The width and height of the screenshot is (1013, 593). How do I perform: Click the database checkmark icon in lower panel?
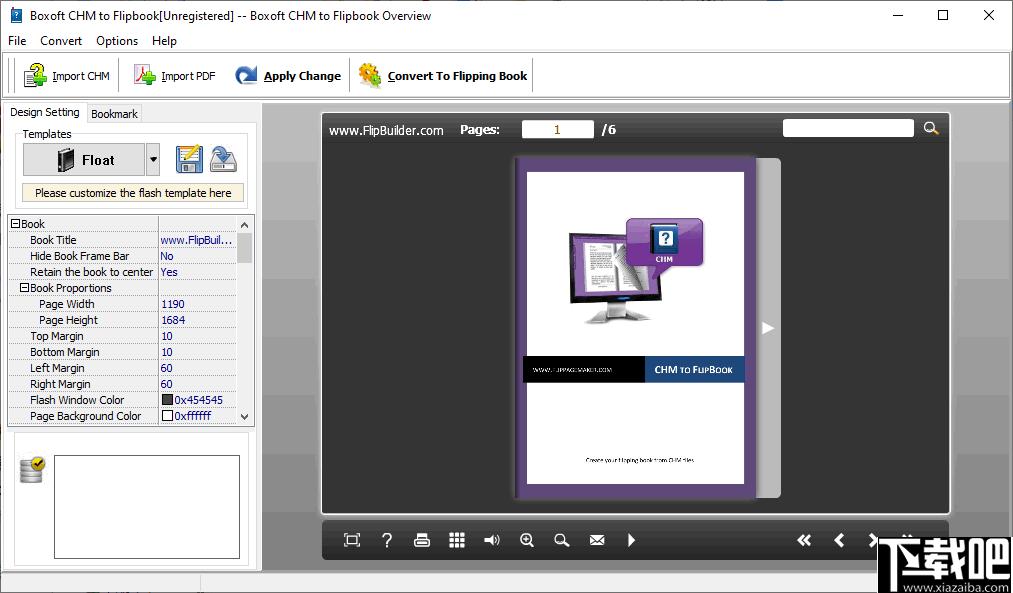coord(32,470)
